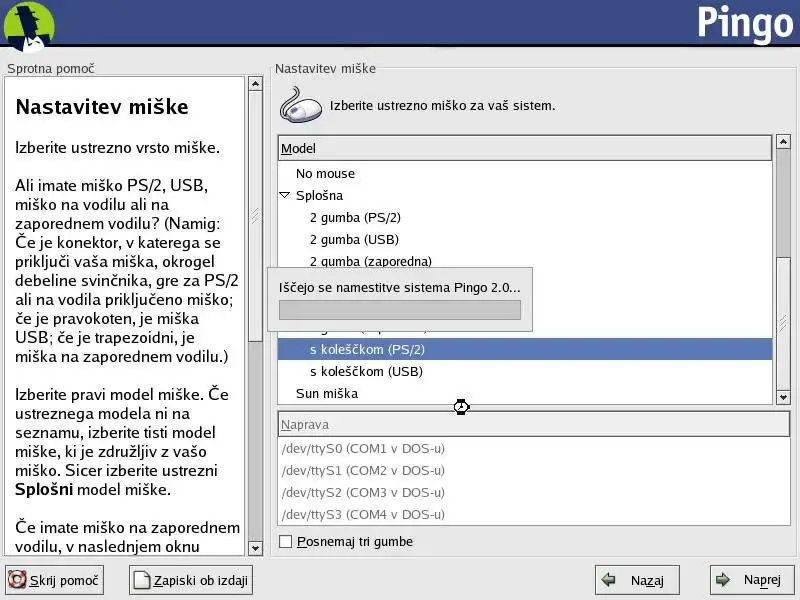Viewport: 800px width, 600px height.
Task: Continue with Naprej button
Action: click(751, 580)
